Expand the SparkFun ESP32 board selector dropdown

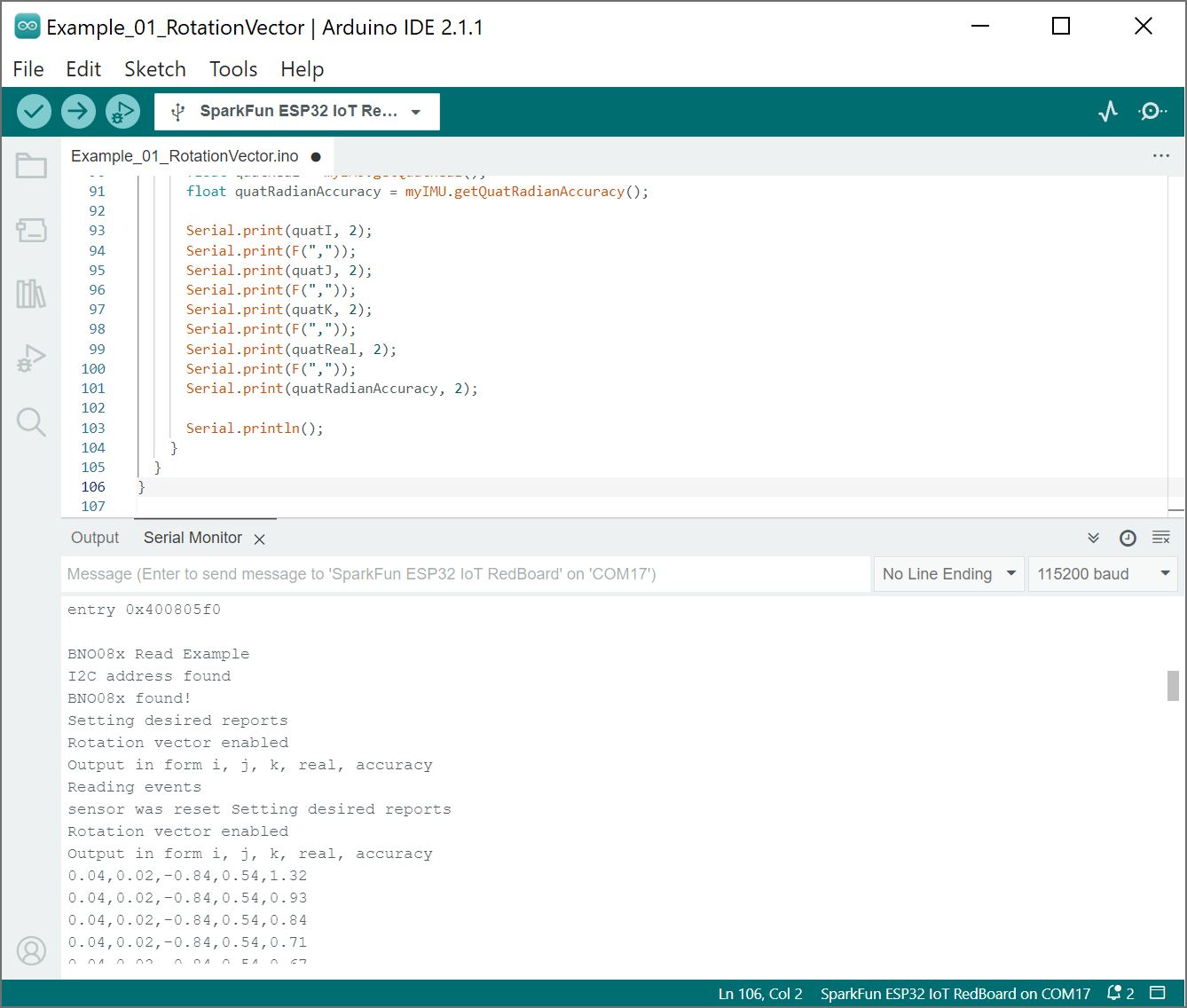(x=297, y=112)
